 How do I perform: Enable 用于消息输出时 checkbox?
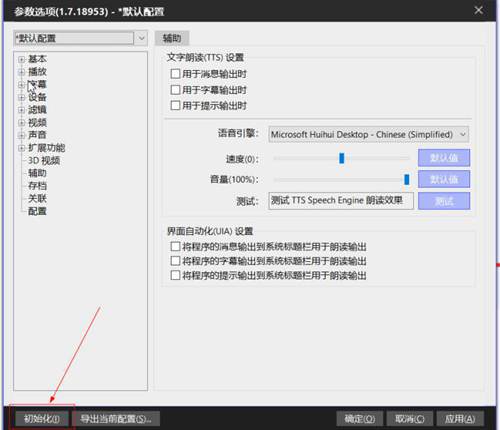tap(175, 74)
